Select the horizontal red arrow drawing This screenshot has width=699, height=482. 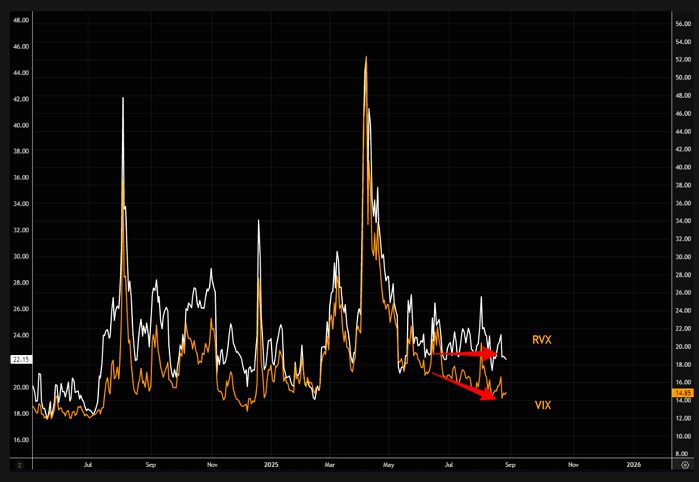click(465, 353)
